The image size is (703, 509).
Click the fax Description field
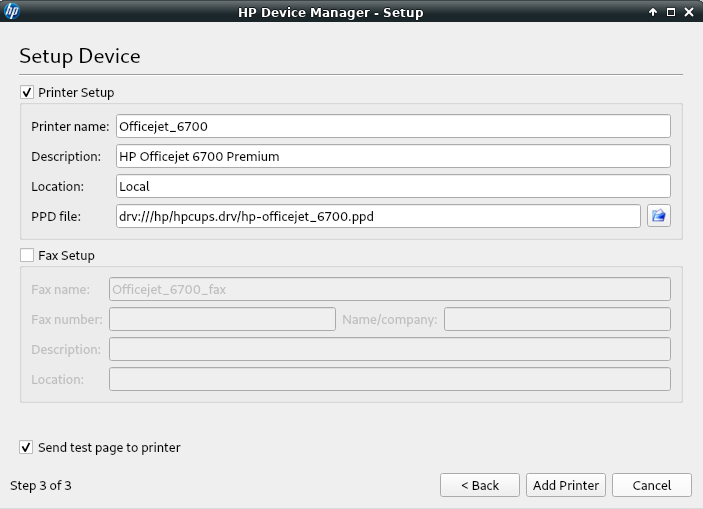point(388,349)
